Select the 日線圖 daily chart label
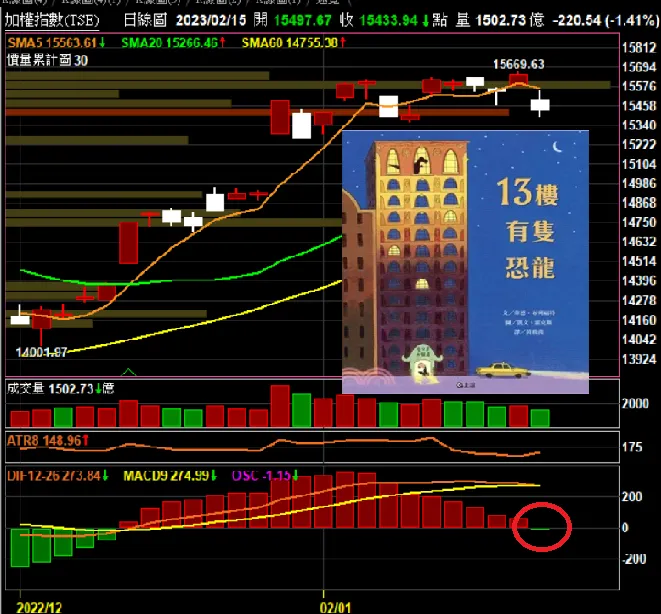 coord(145,20)
